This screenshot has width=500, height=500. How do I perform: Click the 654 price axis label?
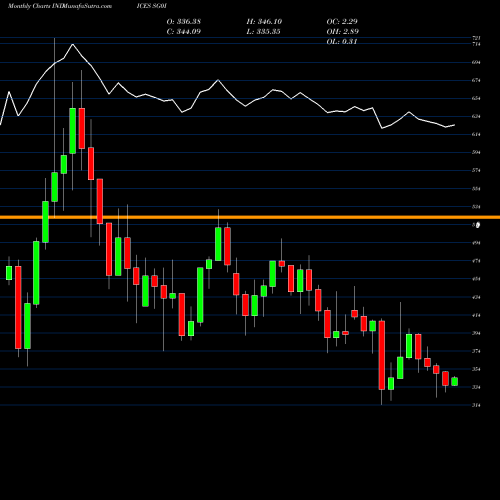tap(476, 98)
